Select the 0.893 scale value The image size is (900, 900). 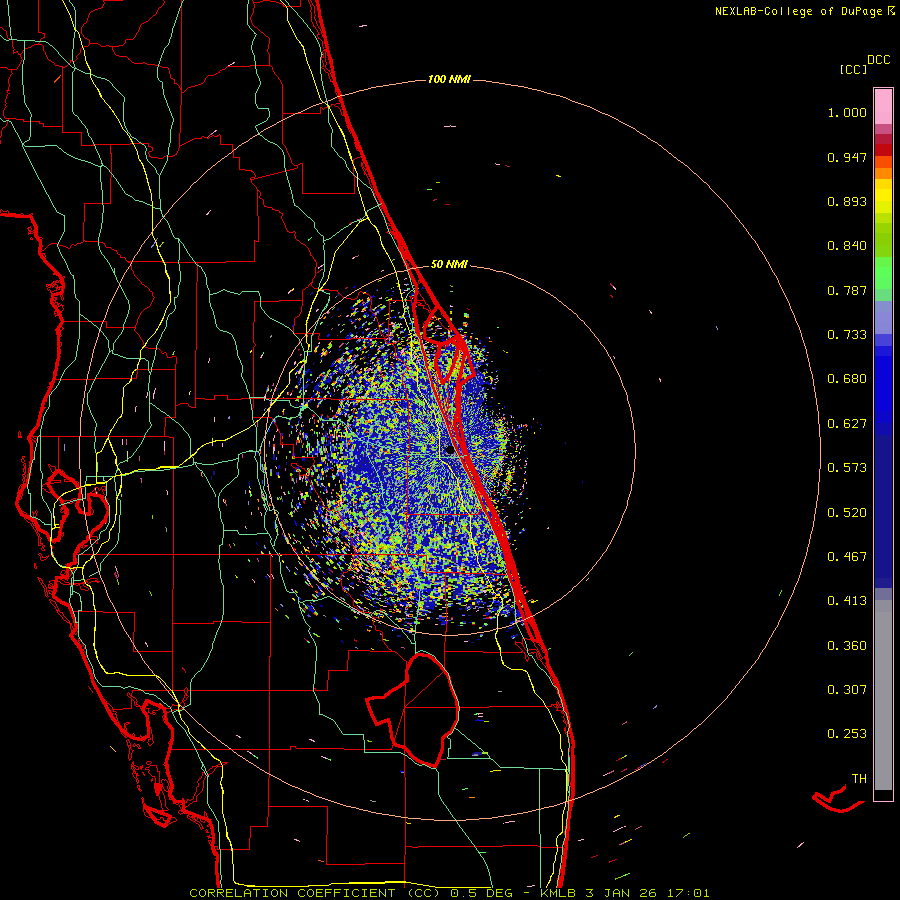[847, 201]
